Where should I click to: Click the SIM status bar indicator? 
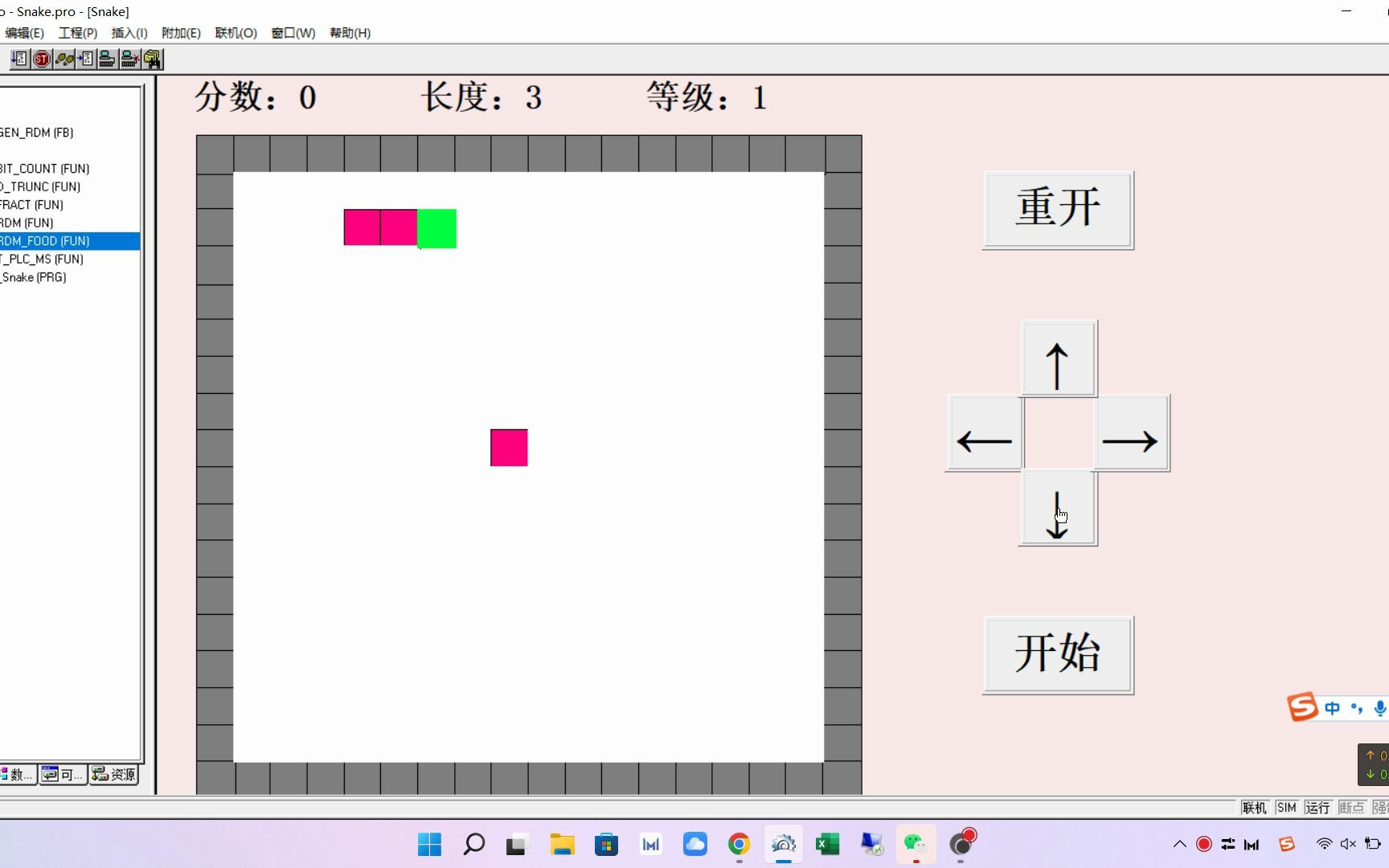click(1286, 808)
